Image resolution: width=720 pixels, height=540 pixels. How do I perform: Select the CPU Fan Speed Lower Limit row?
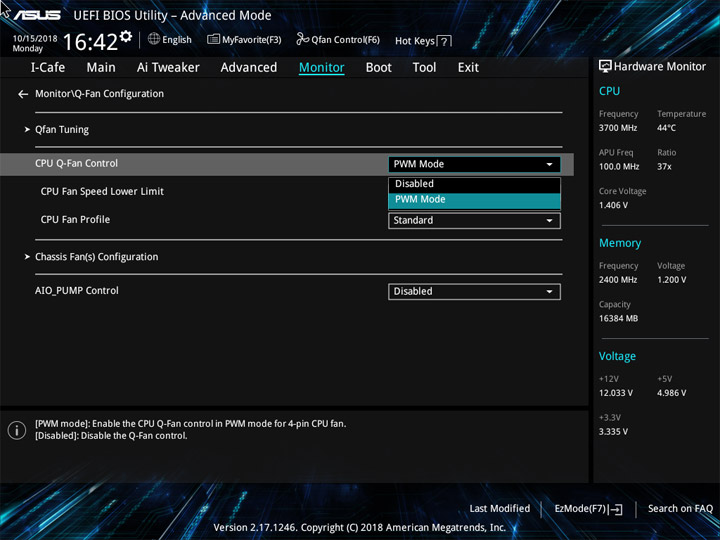(x=102, y=191)
